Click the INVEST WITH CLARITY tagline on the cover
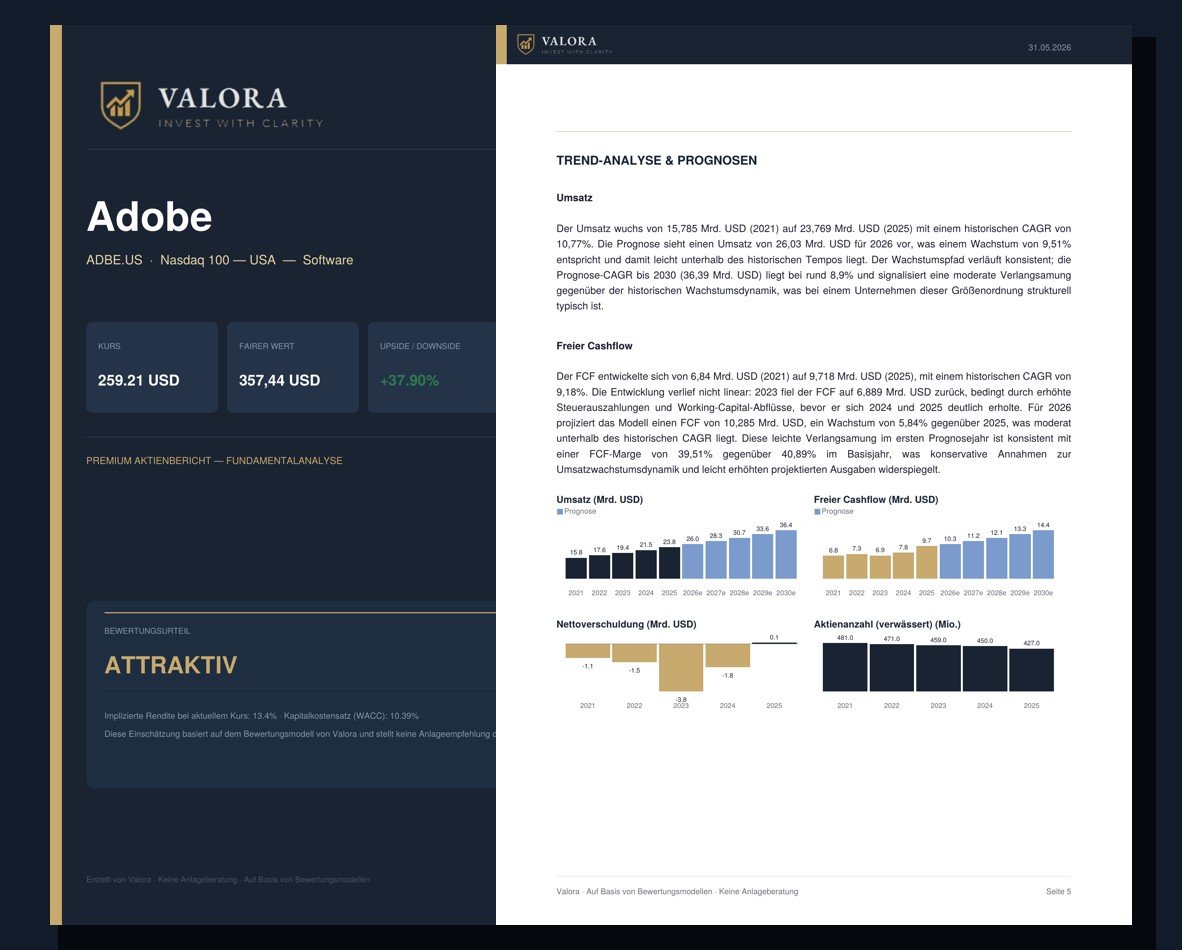 pos(240,123)
